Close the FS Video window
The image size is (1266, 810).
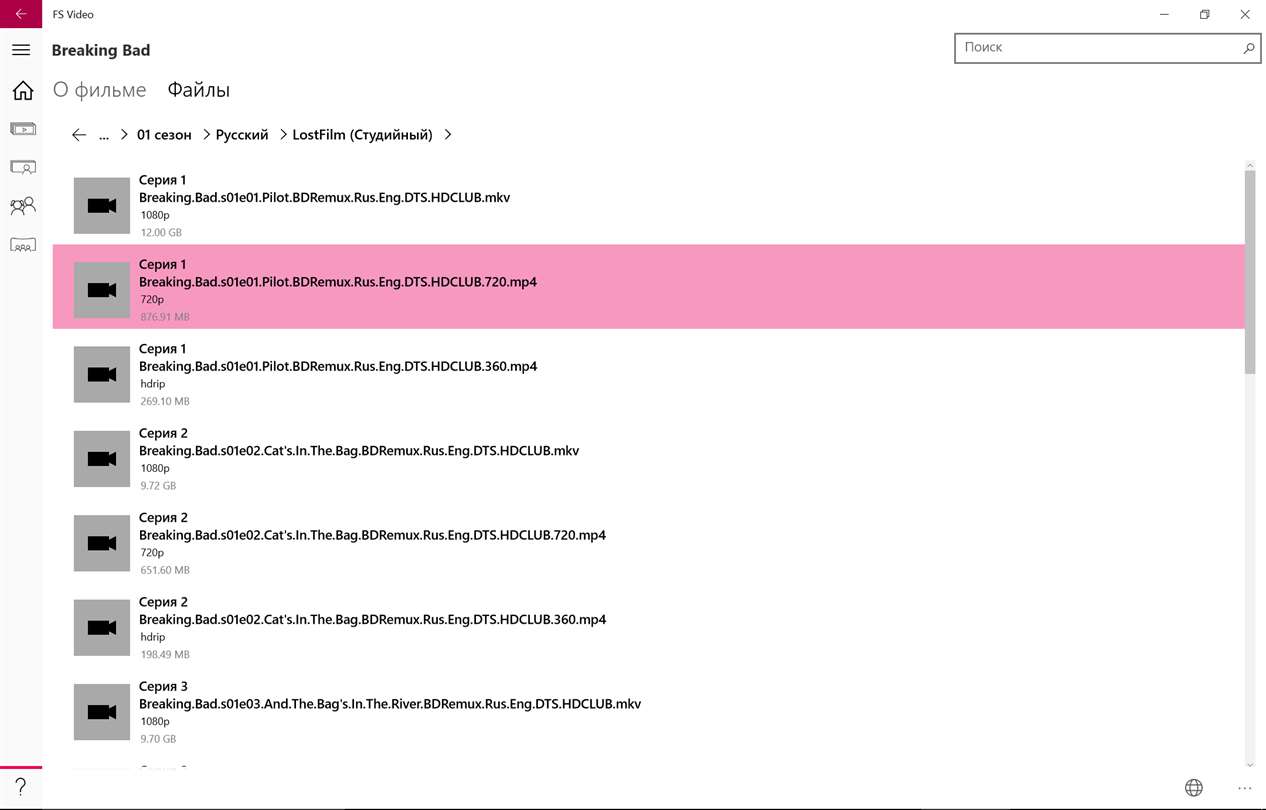click(x=1245, y=14)
